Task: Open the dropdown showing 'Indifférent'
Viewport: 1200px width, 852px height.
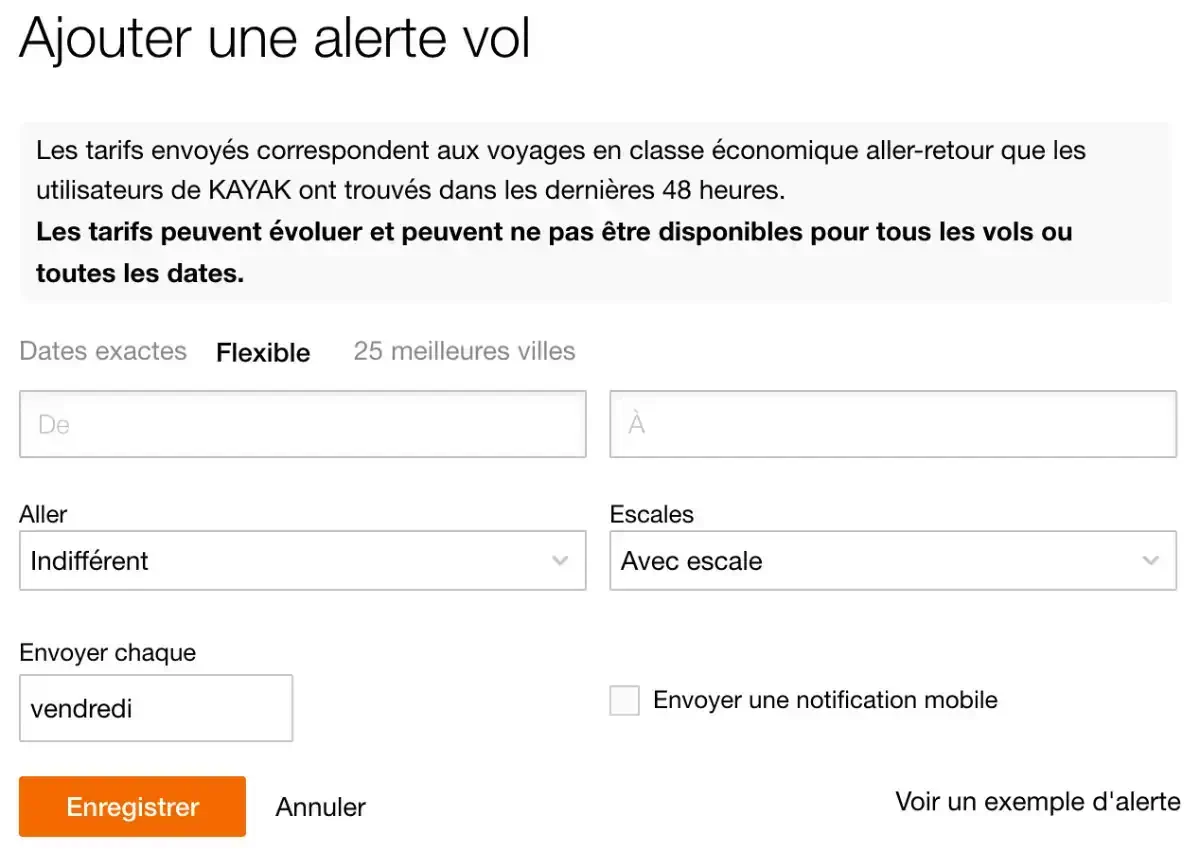Action: click(x=302, y=561)
